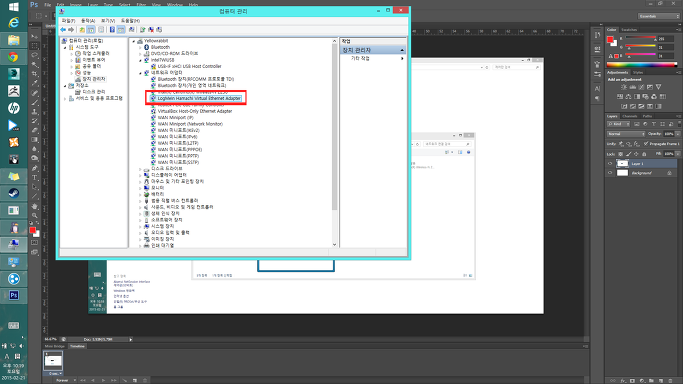683x384 pixels.
Task: Toggle the Propagate Frame 1 checkbox
Action: [646, 144]
